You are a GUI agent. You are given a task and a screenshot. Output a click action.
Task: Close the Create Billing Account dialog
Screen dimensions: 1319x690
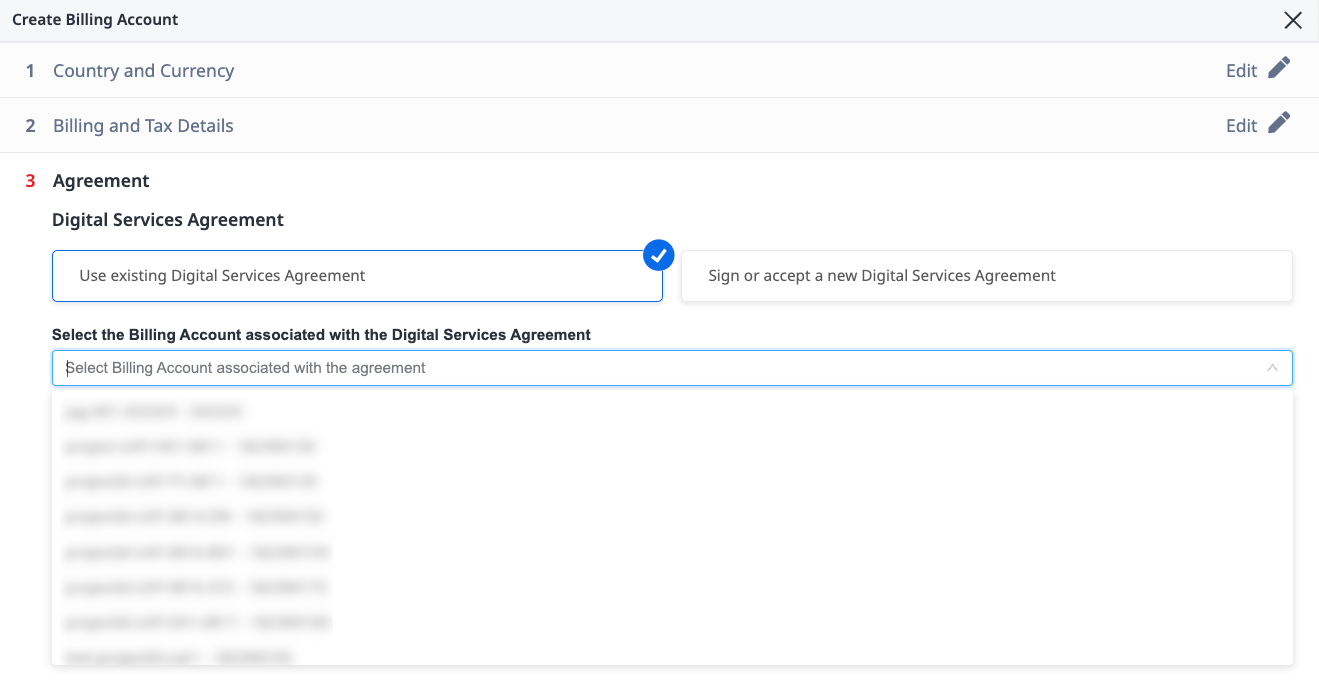[x=1293, y=20]
